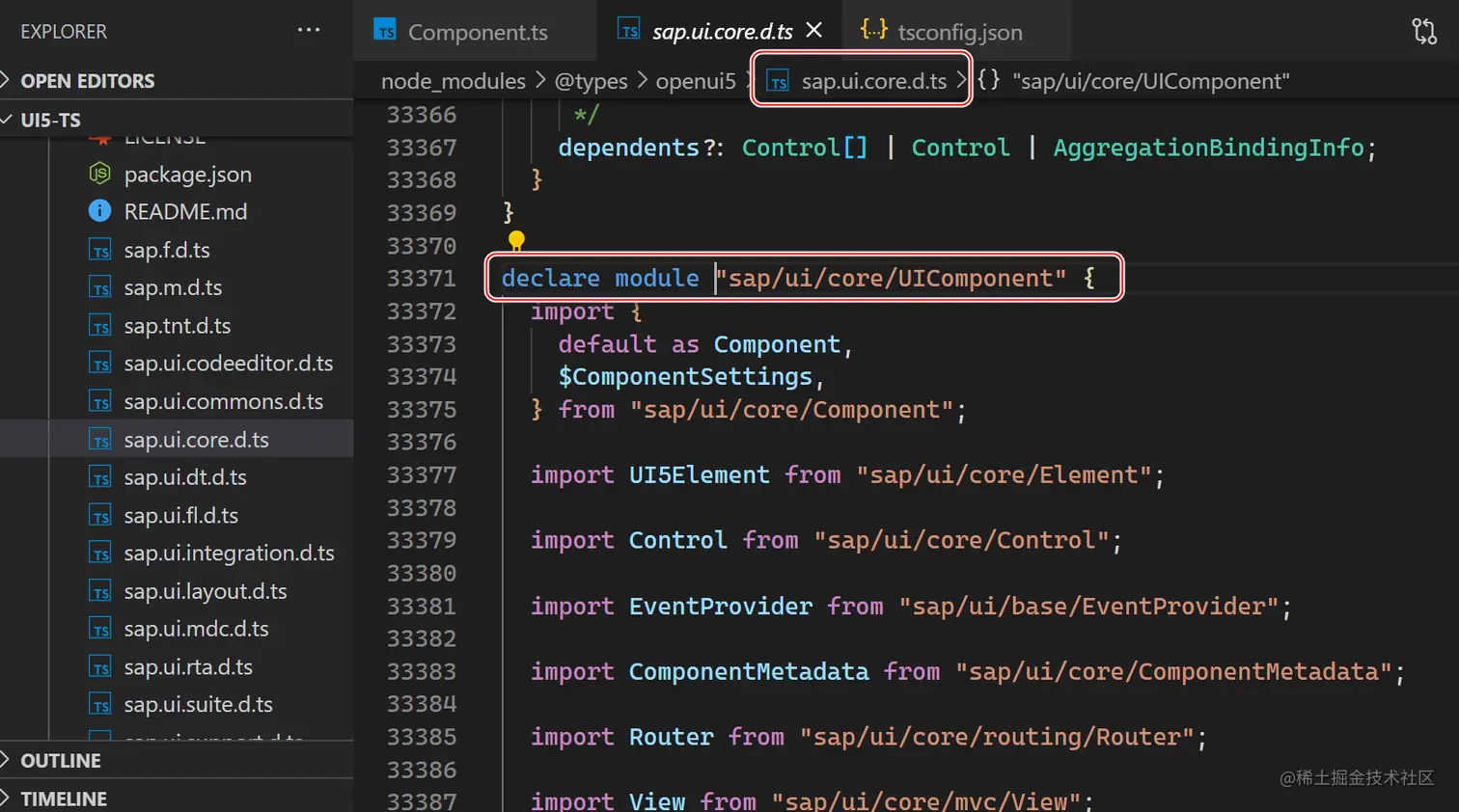Click "sap/ui/core/Control" string on line 33379
This screenshot has height=812, width=1459.
click(x=962, y=541)
